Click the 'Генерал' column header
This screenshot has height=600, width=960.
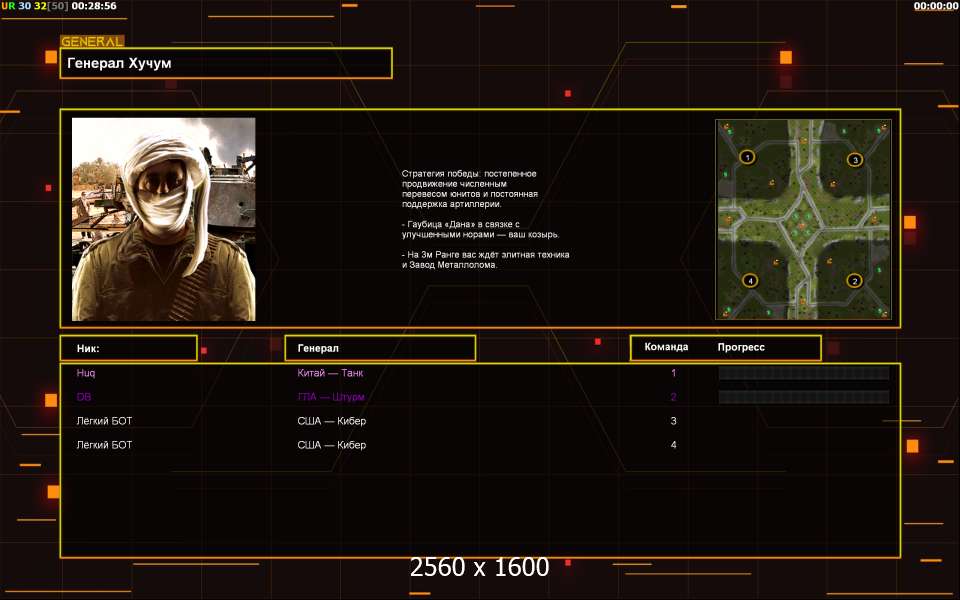pyautogui.click(x=380, y=348)
